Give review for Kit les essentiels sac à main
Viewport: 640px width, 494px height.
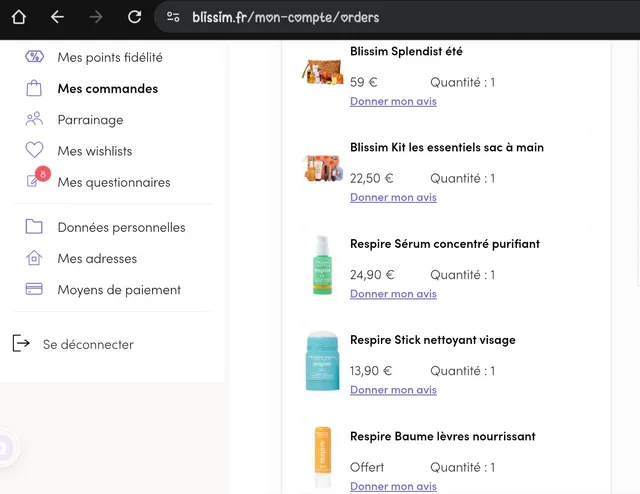pyautogui.click(x=393, y=198)
